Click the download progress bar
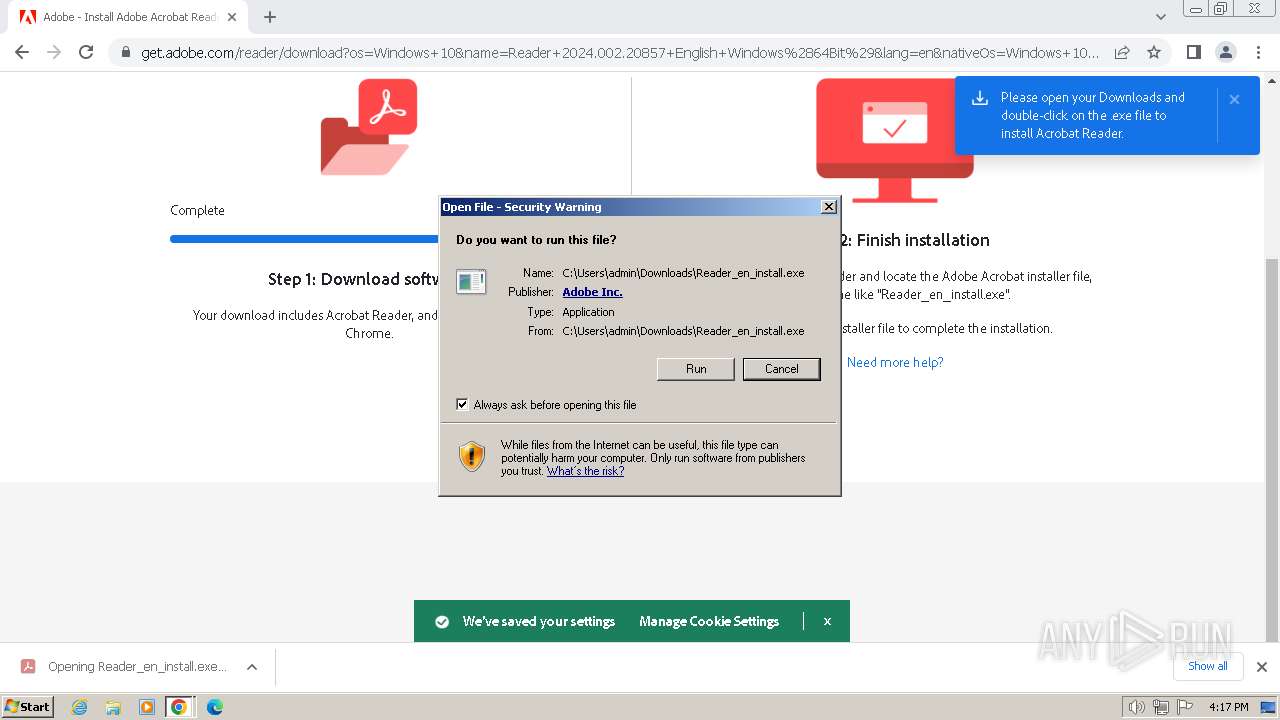This screenshot has width=1280, height=720. click(305, 239)
